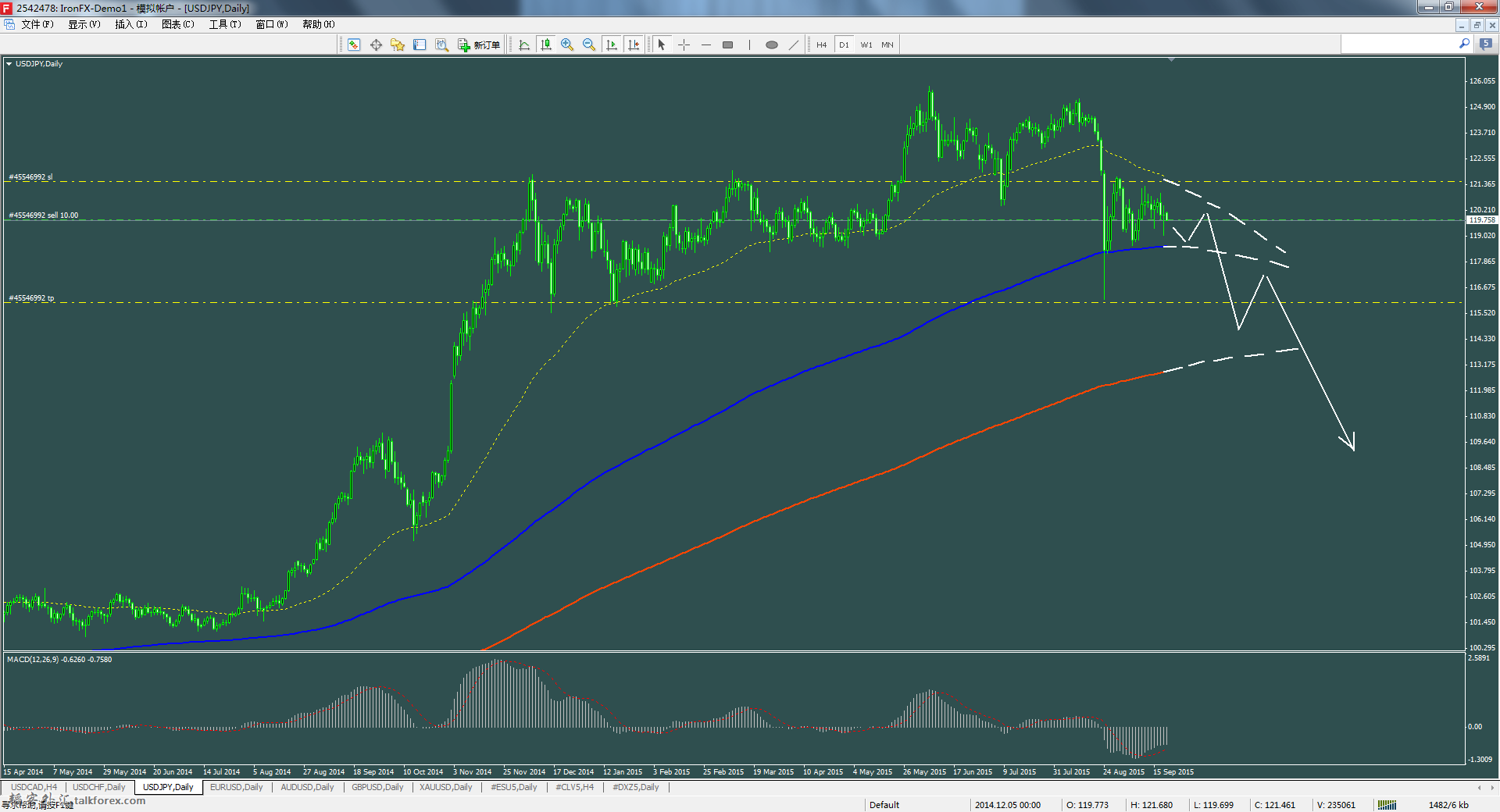Select the vertical line drawing tool
Image resolution: width=1500 pixels, height=812 pixels.
click(x=749, y=45)
